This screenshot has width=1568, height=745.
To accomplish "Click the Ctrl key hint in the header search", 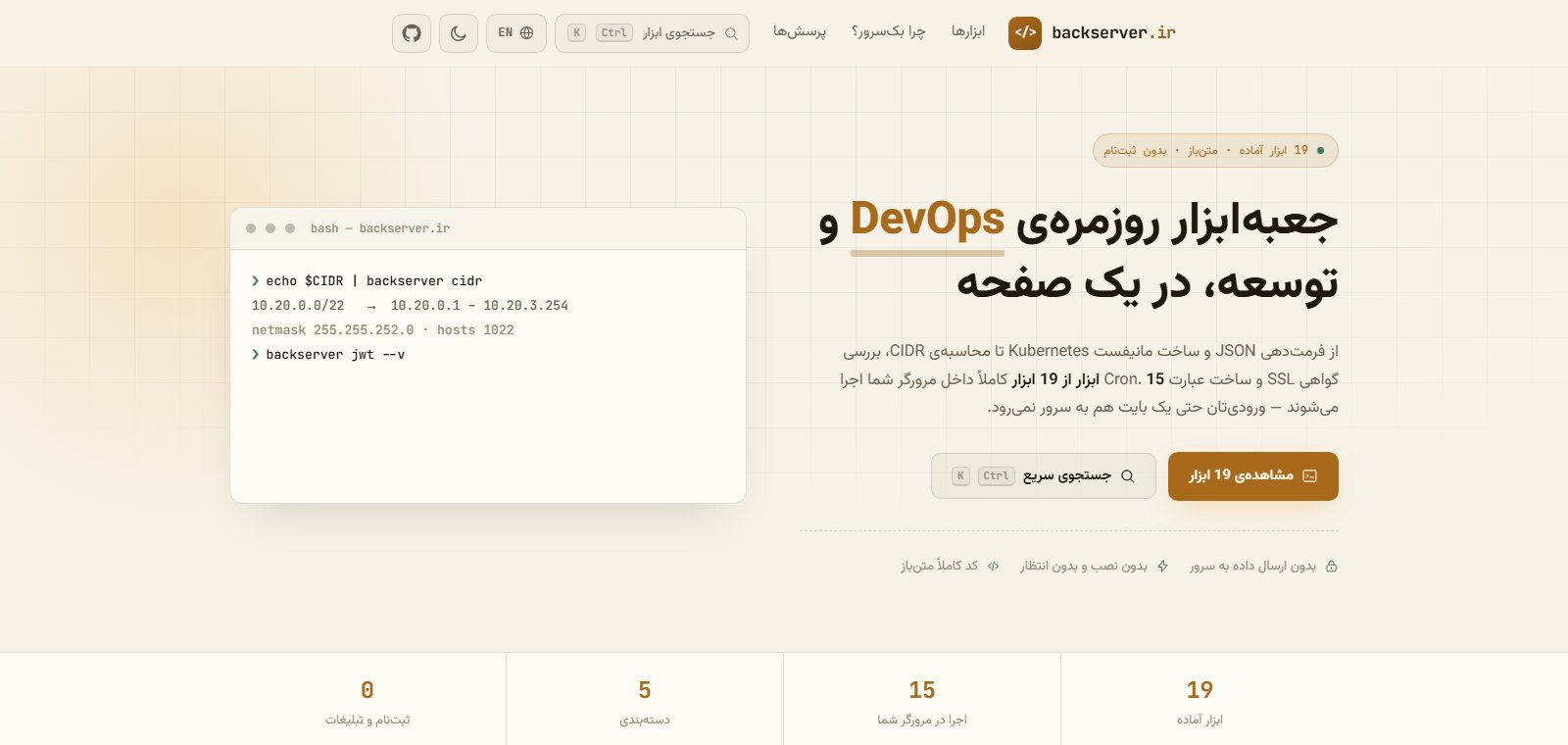I will click(x=614, y=33).
